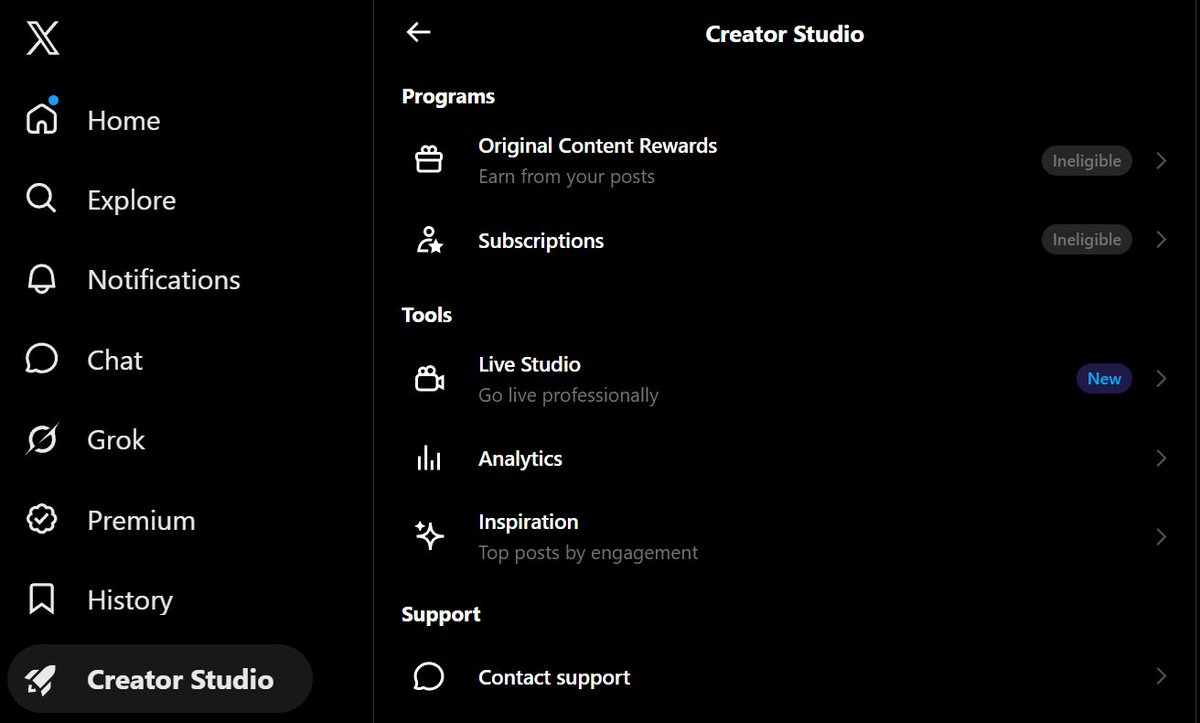The image size is (1200, 723).
Task: Click the 'Earn from your posts' subtitle
Action: click(x=566, y=177)
